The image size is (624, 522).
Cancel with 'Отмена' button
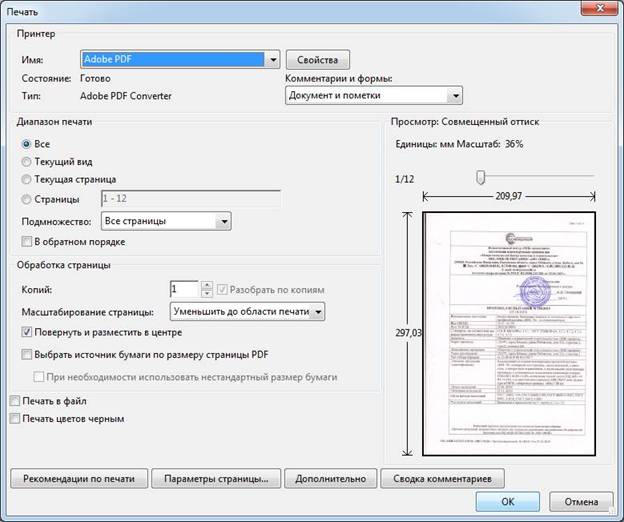pyautogui.click(x=581, y=501)
